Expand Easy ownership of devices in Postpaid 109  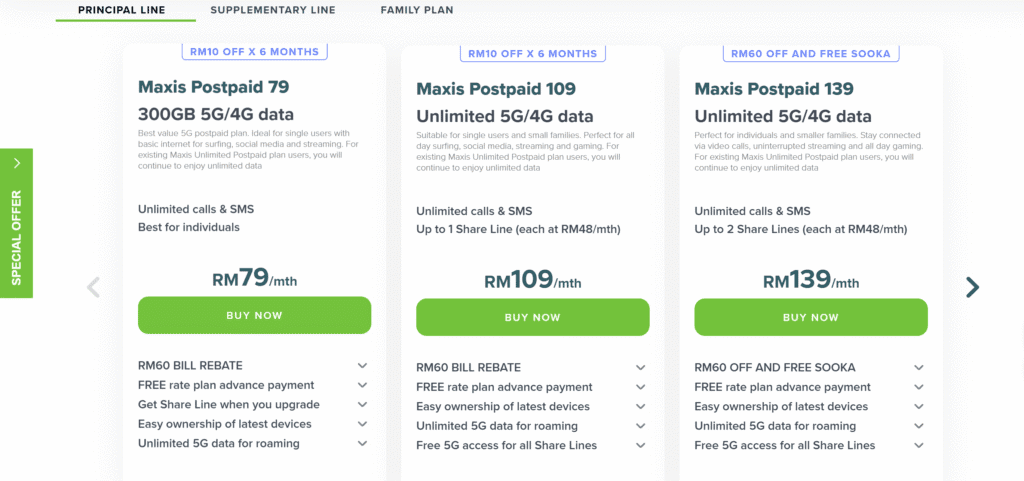640,407
